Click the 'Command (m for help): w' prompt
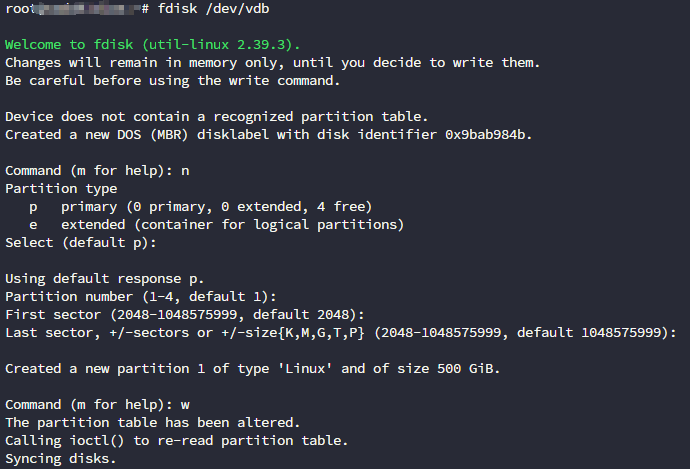This screenshot has height=469, width=690. pos(97,405)
